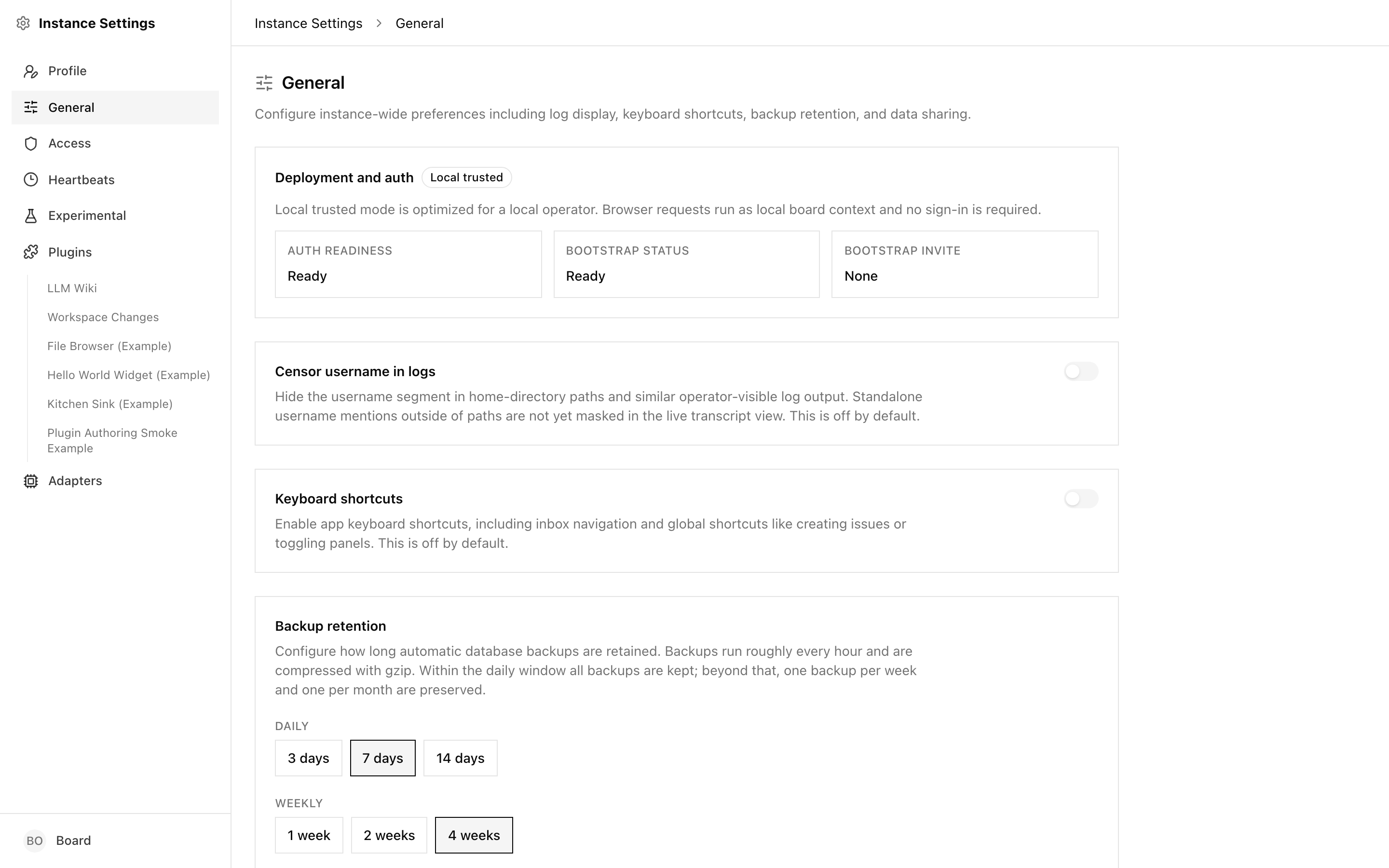The width and height of the screenshot is (1389, 868).
Task: Select 3 days daily retention
Action: pos(308,758)
